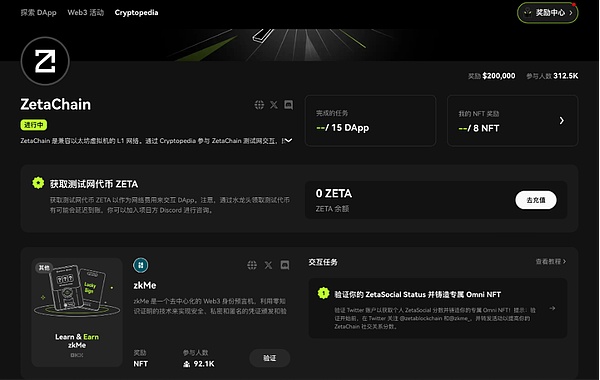Switch to Web3 活动 tab

click(x=86, y=13)
